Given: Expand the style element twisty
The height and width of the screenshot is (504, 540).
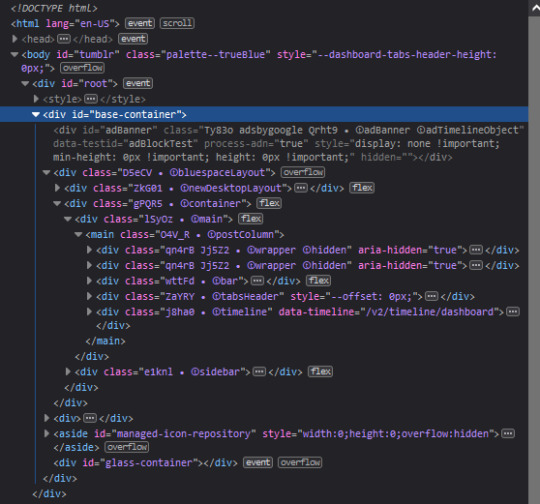Looking at the screenshot, I should [x=36, y=99].
